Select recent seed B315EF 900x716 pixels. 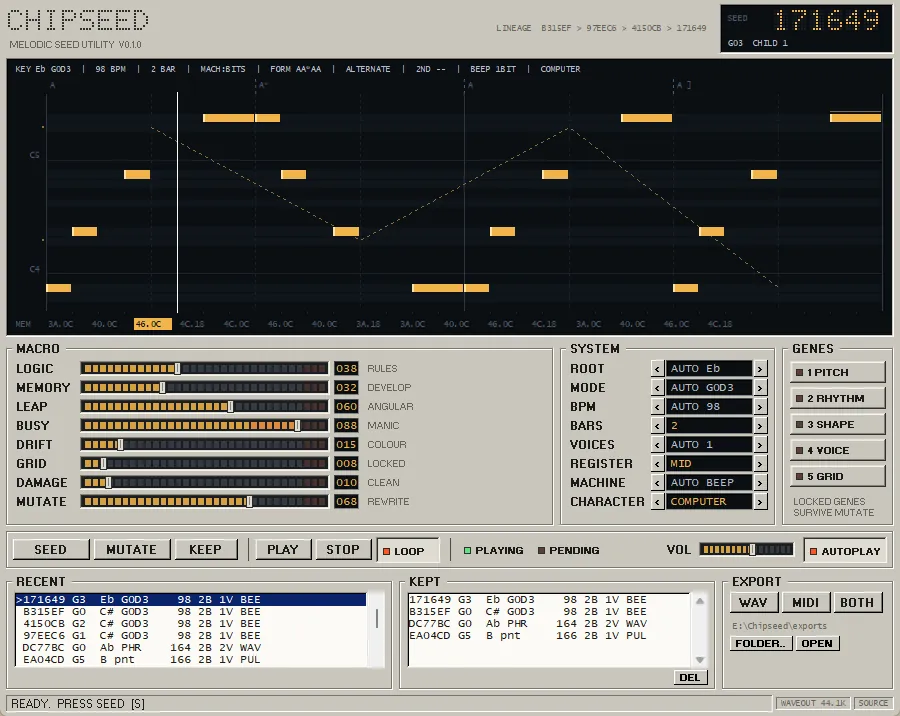coord(191,611)
